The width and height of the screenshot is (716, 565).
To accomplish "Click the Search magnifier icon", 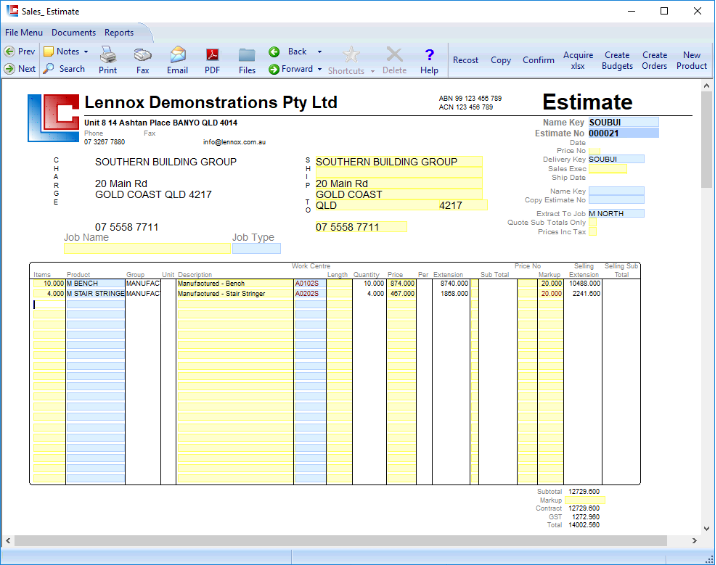I will tap(49, 69).
